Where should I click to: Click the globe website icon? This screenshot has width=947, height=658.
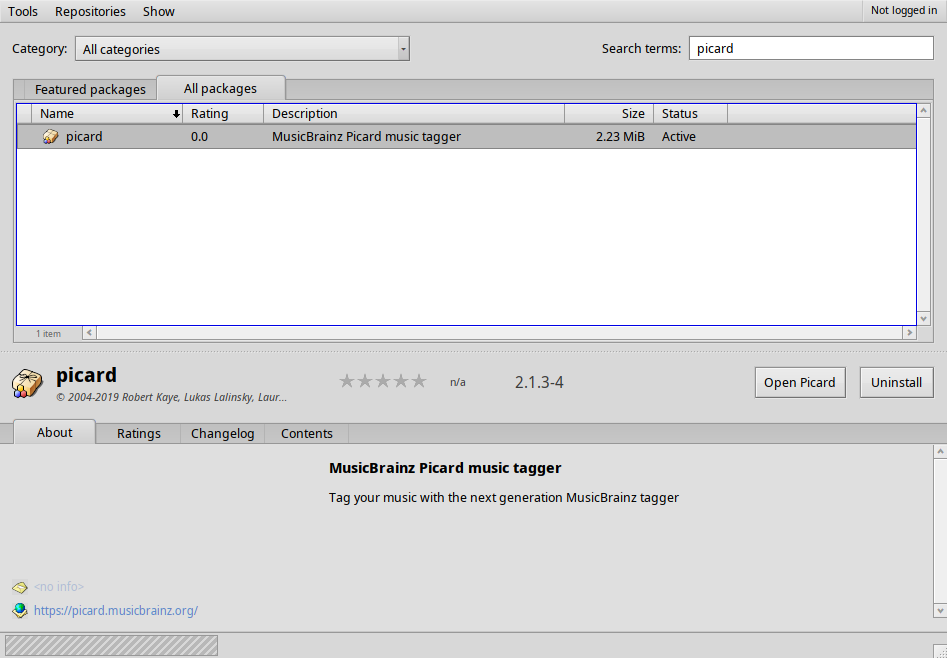click(20, 610)
